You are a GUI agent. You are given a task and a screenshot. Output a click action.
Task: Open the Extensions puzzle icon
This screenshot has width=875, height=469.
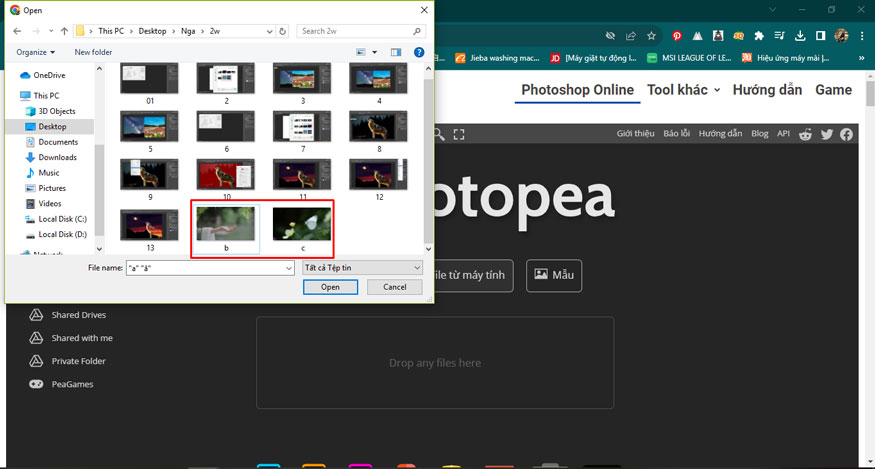pyautogui.click(x=758, y=36)
